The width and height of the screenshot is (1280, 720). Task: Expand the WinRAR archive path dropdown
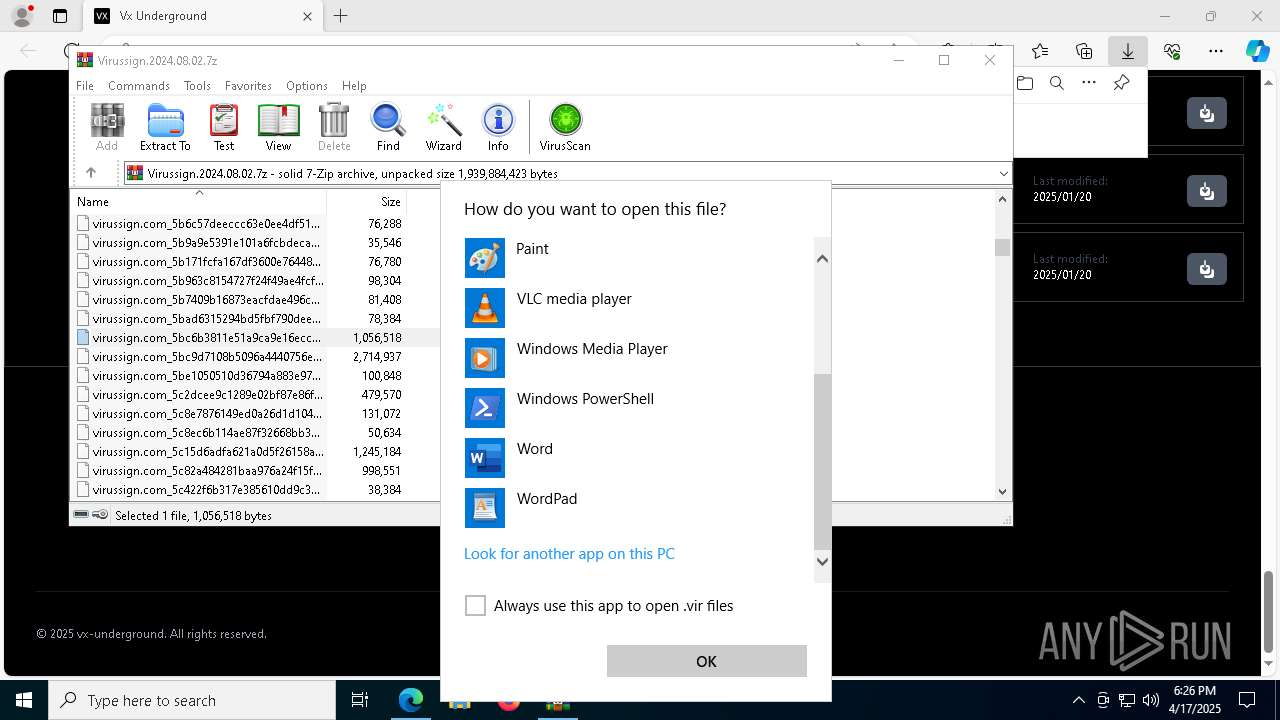[1003, 174]
